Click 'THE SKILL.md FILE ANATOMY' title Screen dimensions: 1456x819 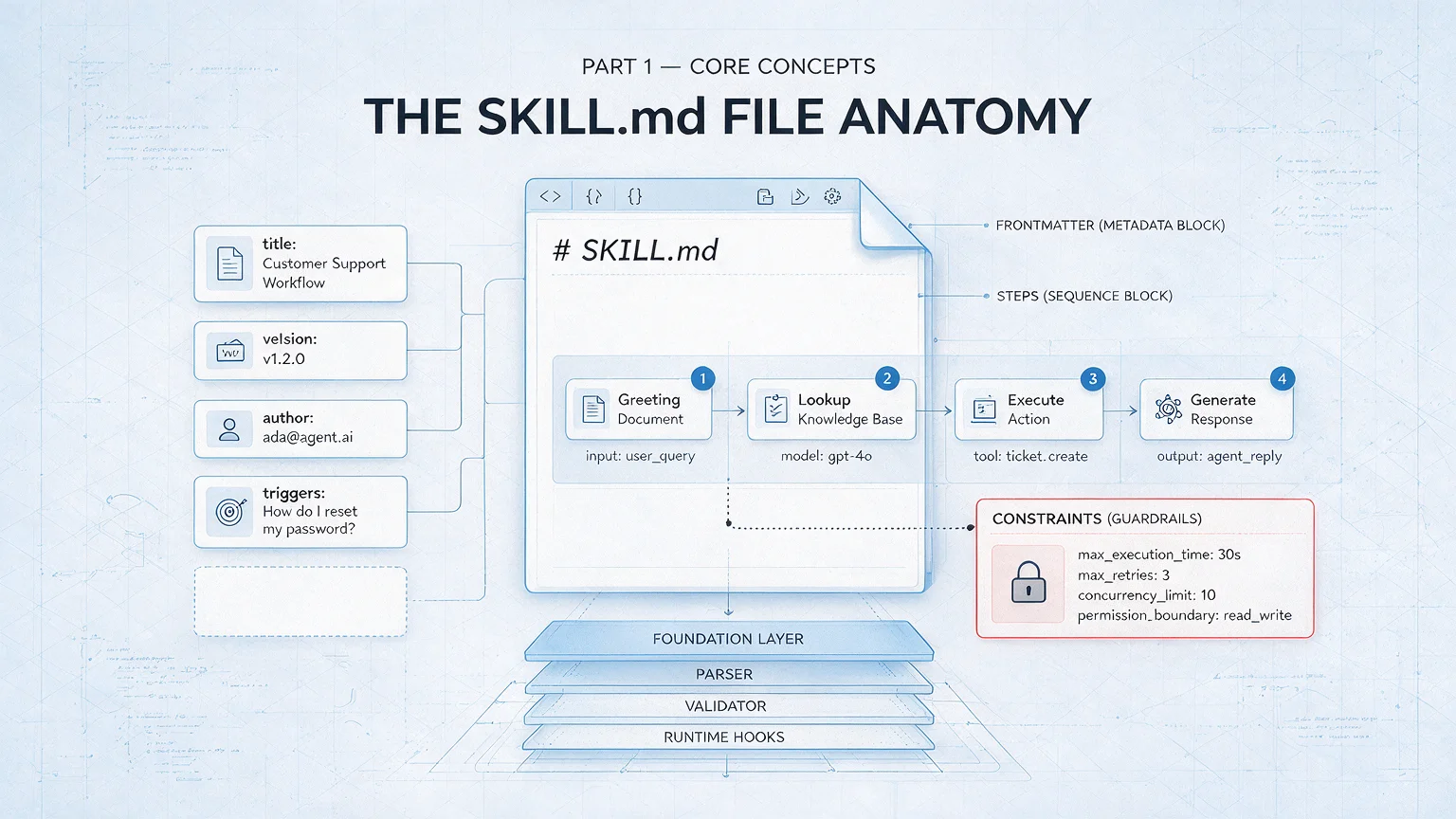pos(727,117)
